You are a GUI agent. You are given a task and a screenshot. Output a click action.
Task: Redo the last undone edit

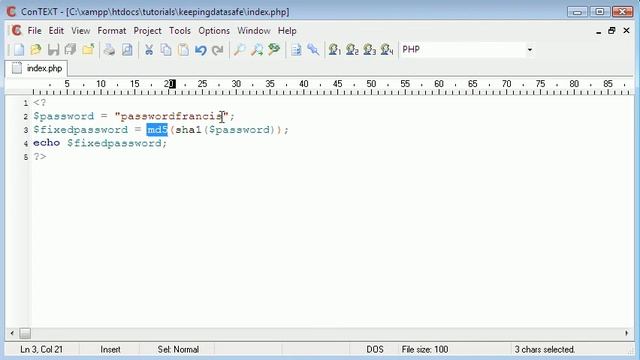click(218, 50)
